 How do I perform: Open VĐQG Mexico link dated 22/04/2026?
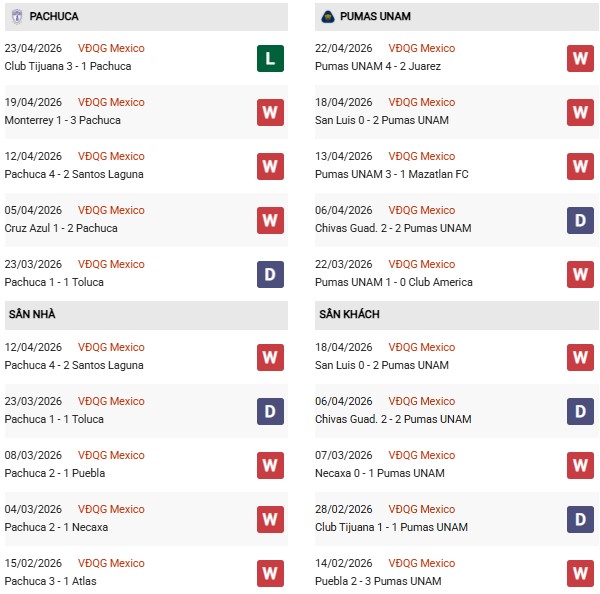[x=421, y=48]
